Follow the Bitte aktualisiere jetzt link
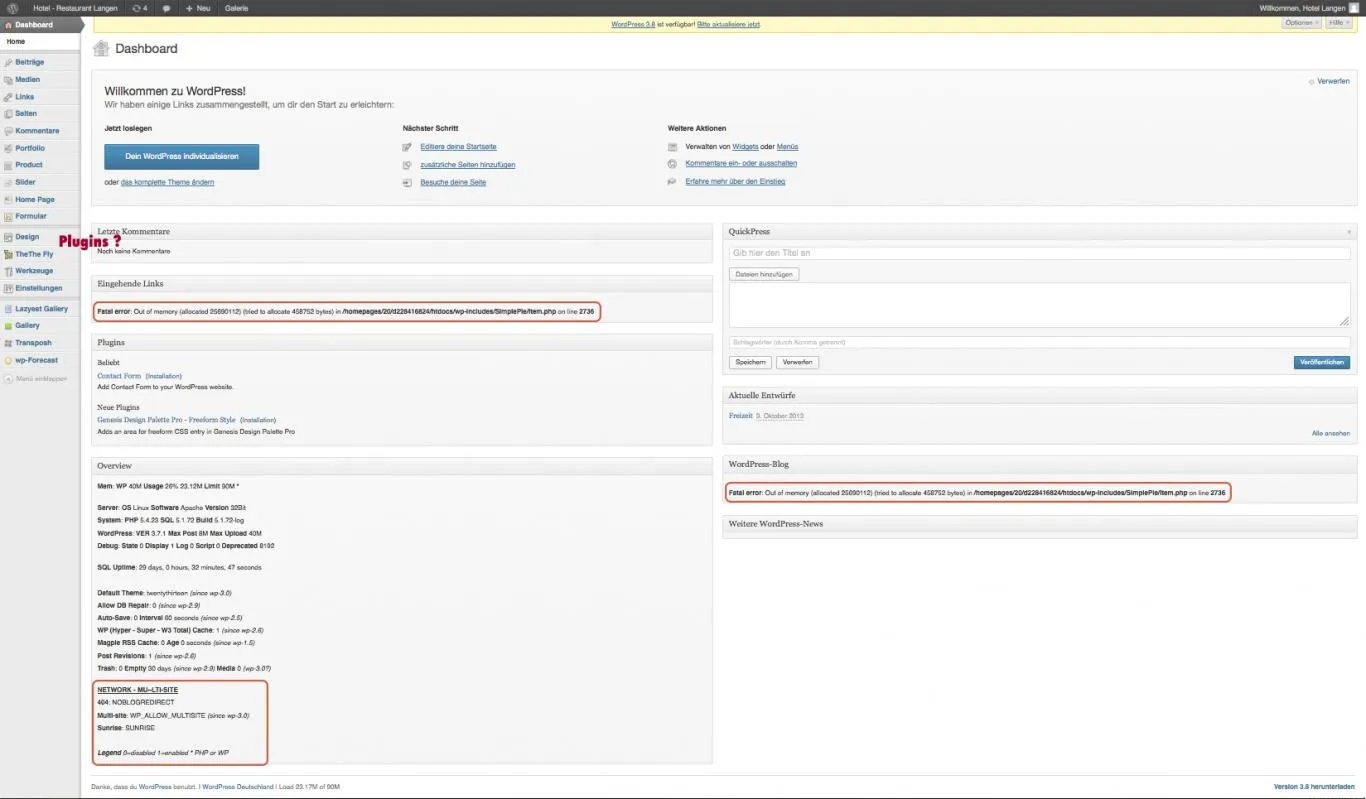Screen dimensions: 1366x799 [x=729, y=24]
